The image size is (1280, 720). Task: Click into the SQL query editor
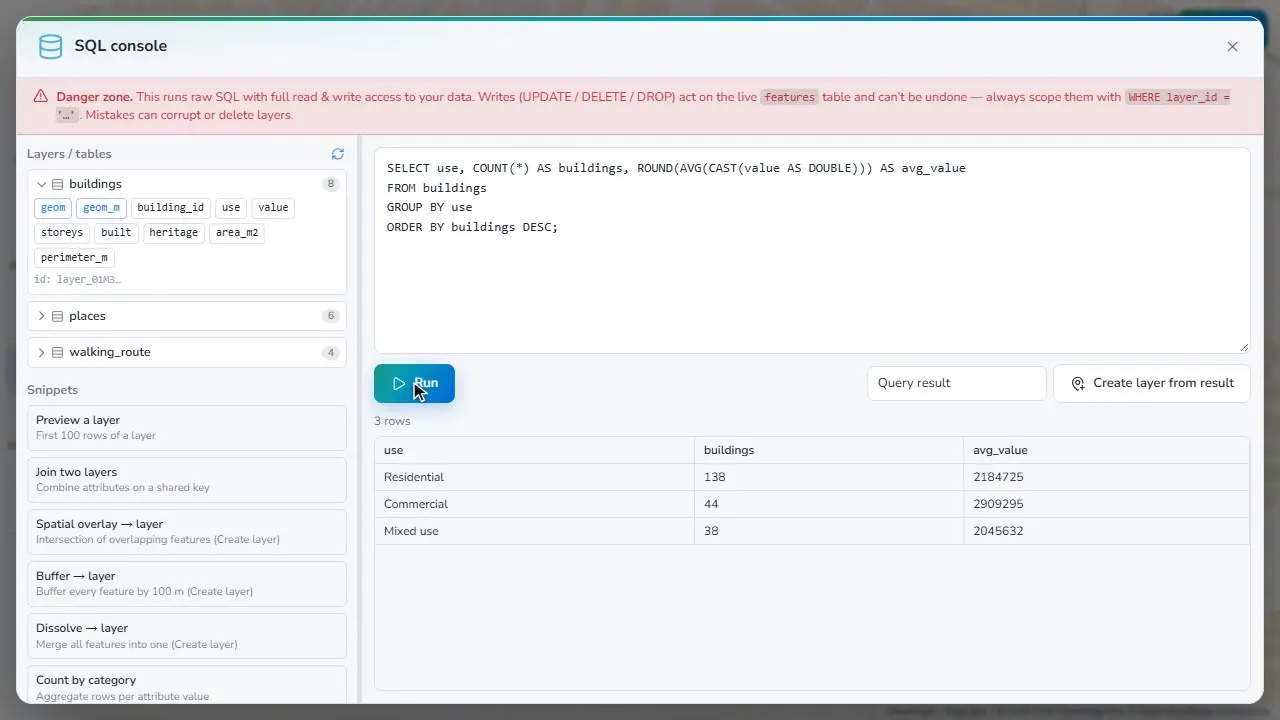click(812, 250)
